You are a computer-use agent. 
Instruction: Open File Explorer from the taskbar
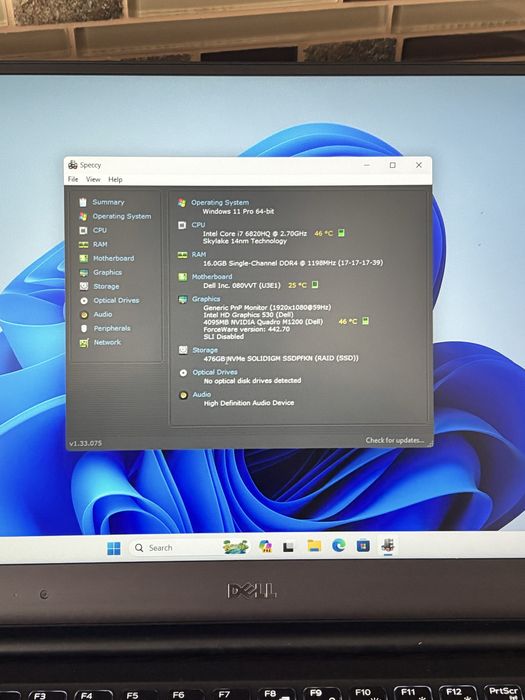click(314, 545)
